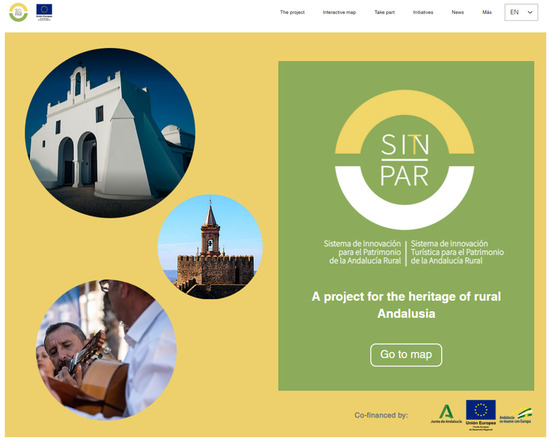Click the SINPAR logo in the header
This screenshot has height=442, width=550.
point(18,12)
